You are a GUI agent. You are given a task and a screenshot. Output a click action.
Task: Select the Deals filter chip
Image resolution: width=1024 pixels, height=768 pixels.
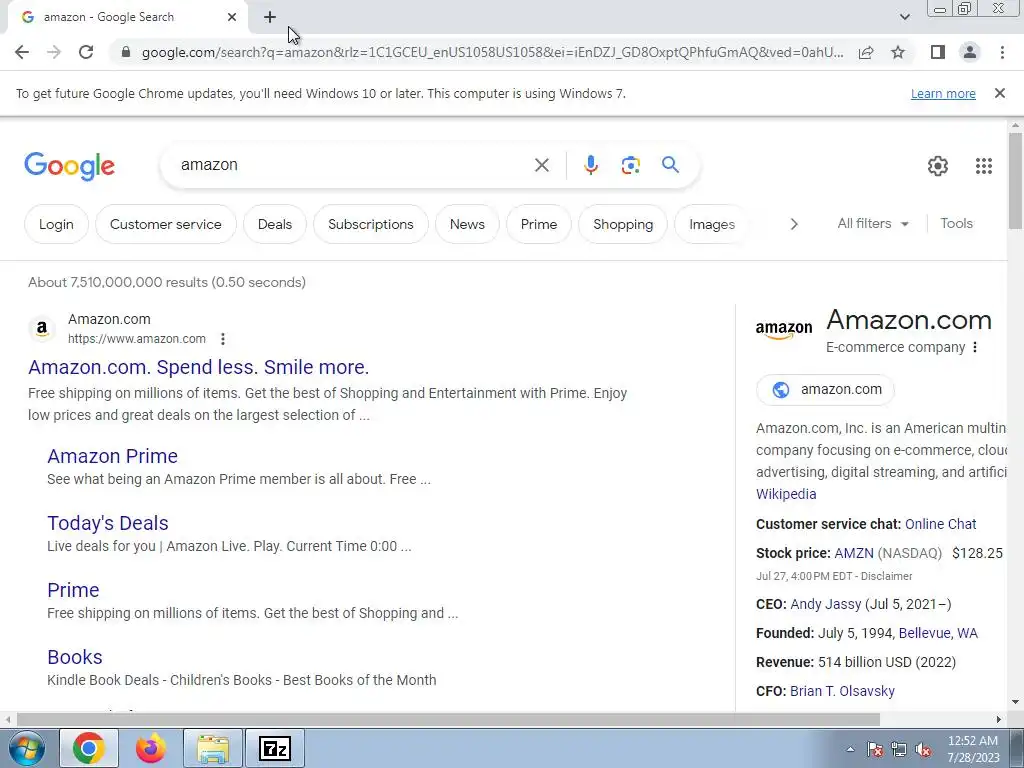pos(275,224)
